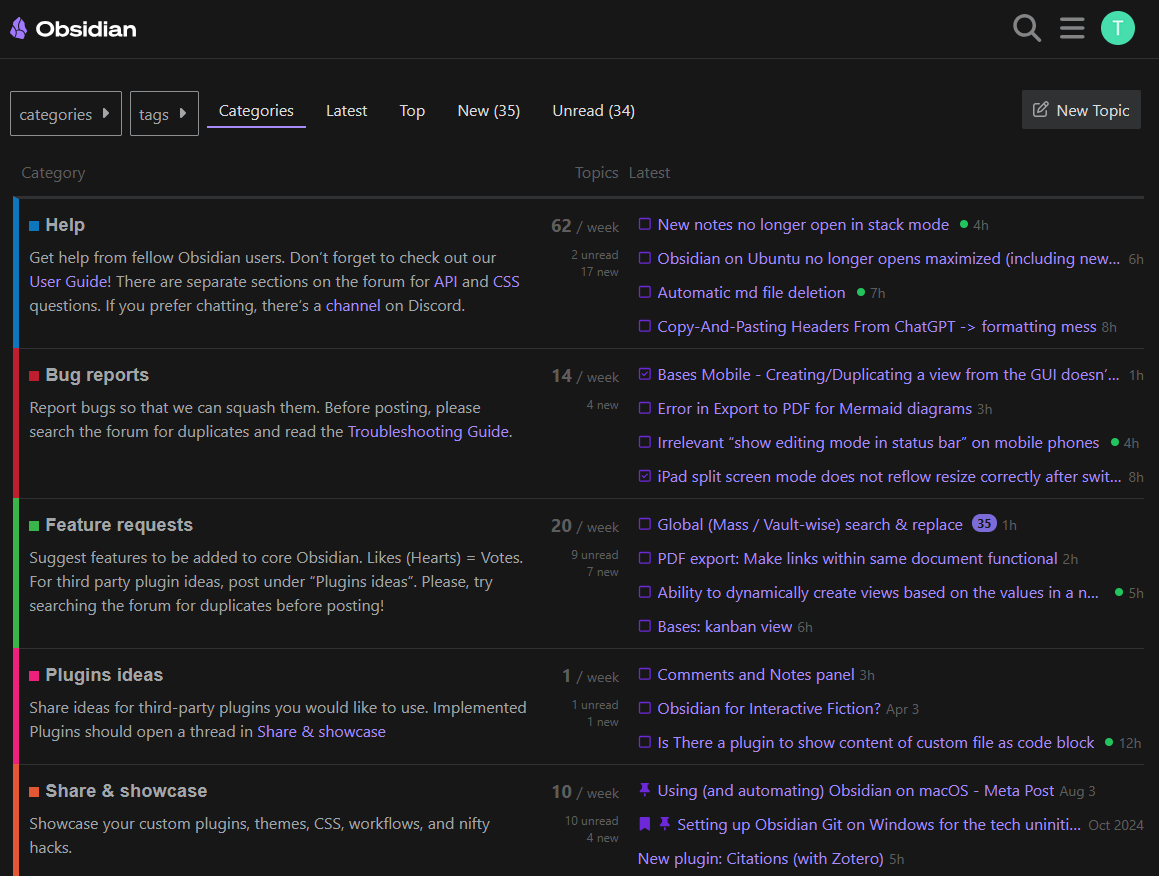Open PDF export links functional topic

click(857, 559)
